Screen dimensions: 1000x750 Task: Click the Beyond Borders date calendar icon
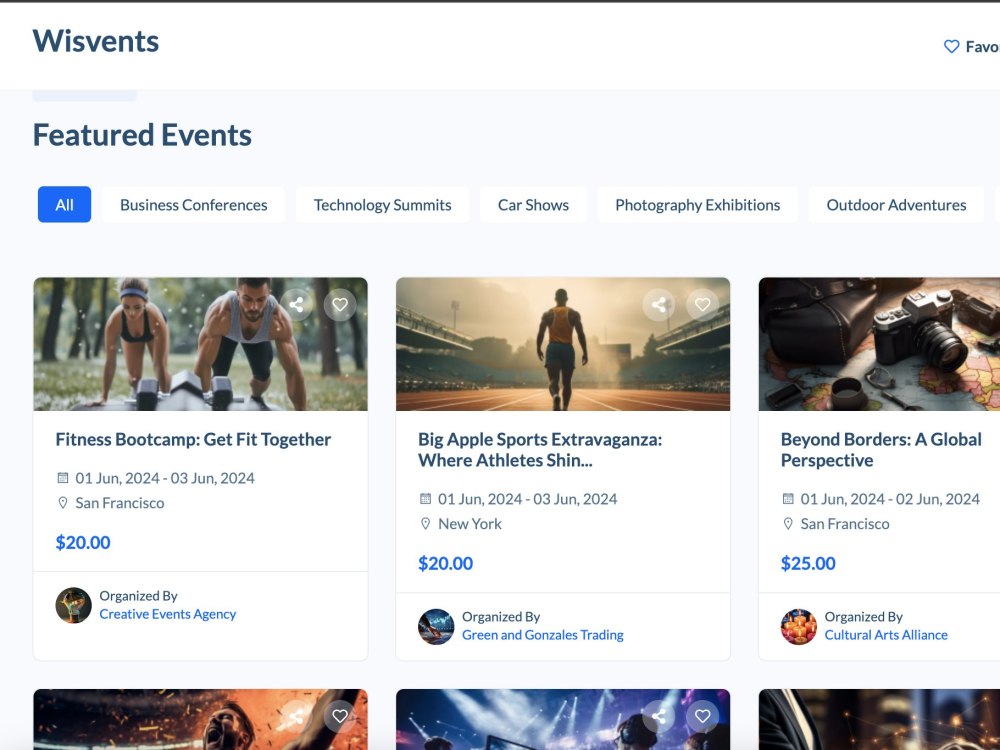click(x=788, y=499)
